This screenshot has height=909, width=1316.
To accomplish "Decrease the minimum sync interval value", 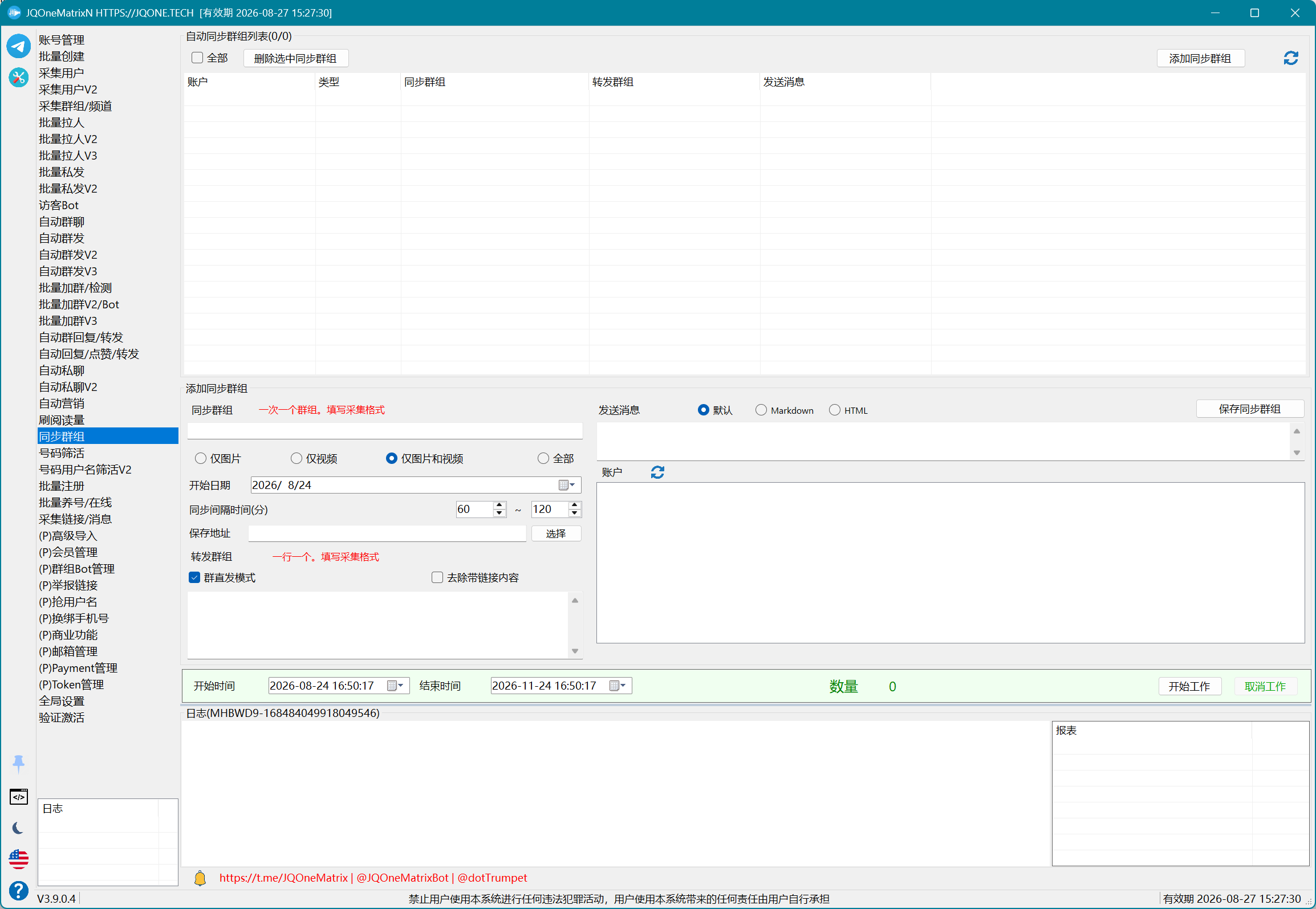I will (499, 513).
